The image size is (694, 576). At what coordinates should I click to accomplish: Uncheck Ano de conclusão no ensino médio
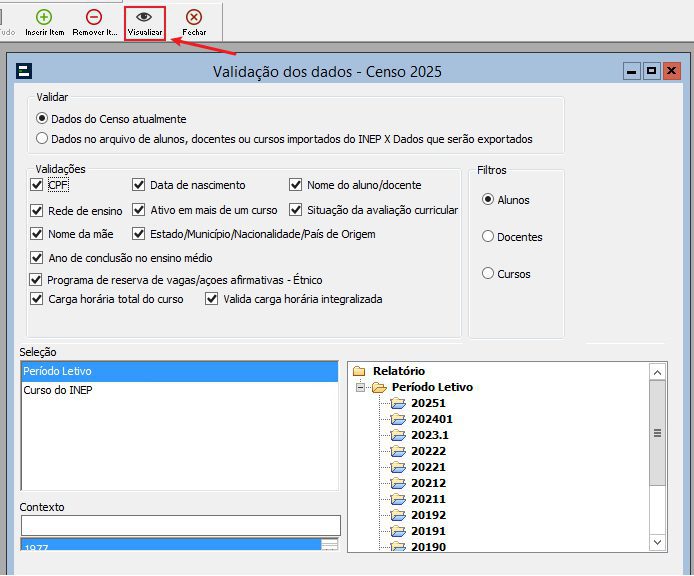[x=36, y=257]
